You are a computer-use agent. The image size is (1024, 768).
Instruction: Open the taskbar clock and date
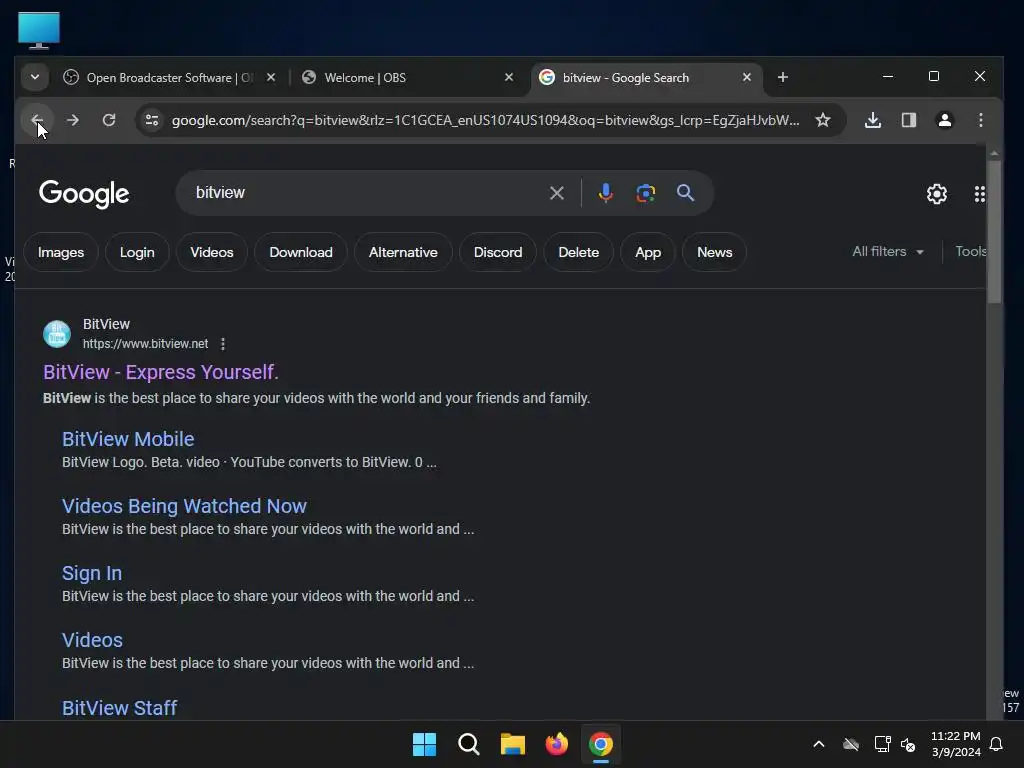(955, 744)
